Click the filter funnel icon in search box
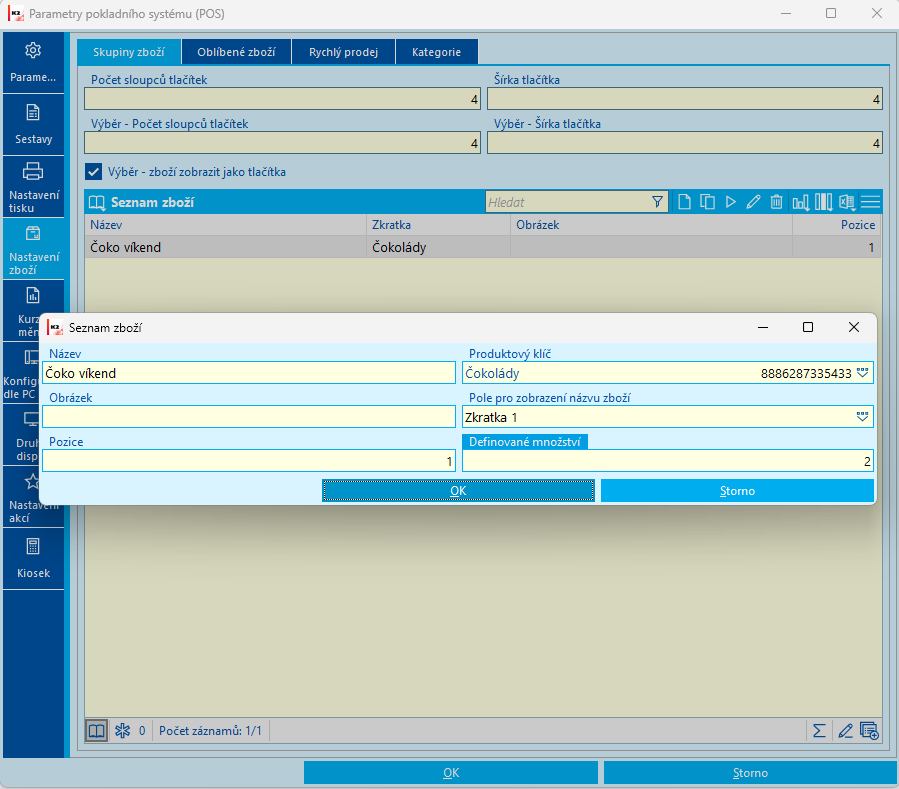This screenshot has height=789, width=899. (x=657, y=202)
